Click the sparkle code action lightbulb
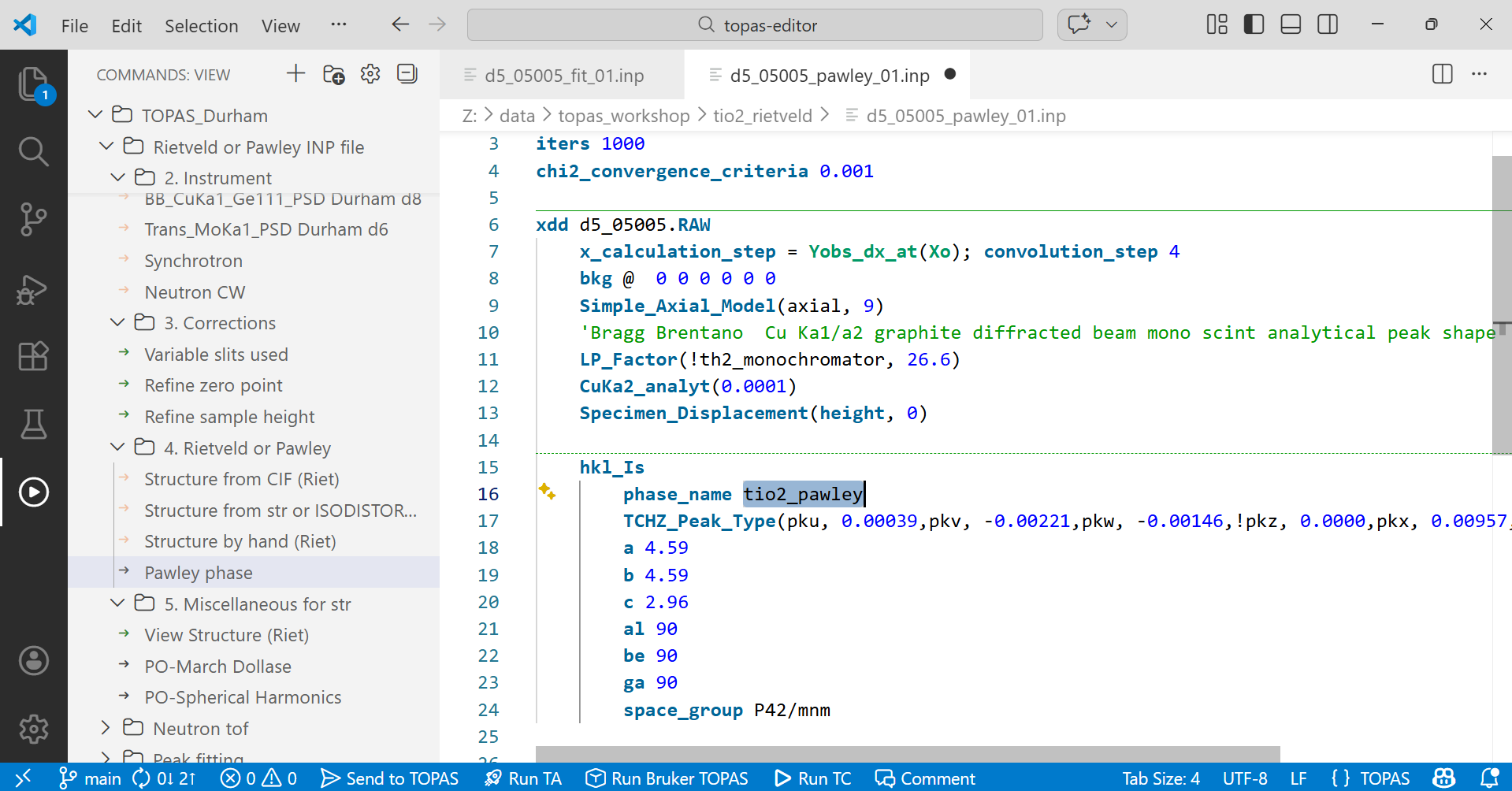This screenshot has width=1512, height=791. pos(547,492)
